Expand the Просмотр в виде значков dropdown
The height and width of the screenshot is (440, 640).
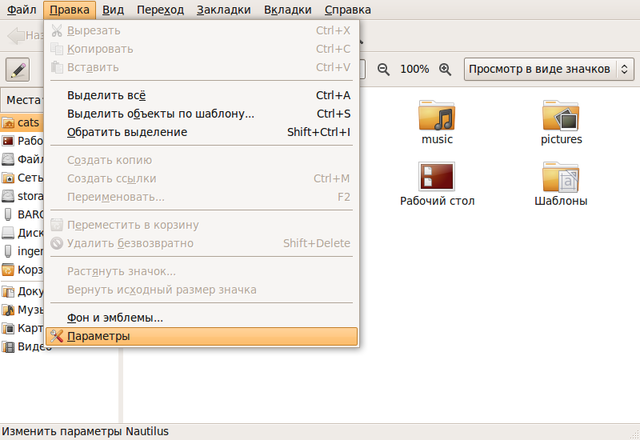(x=549, y=69)
